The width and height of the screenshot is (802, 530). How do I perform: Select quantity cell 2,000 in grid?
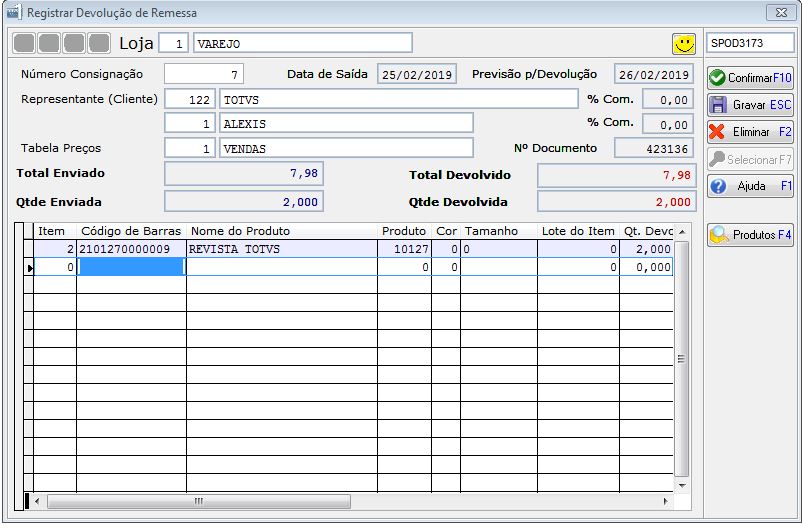click(647, 249)
